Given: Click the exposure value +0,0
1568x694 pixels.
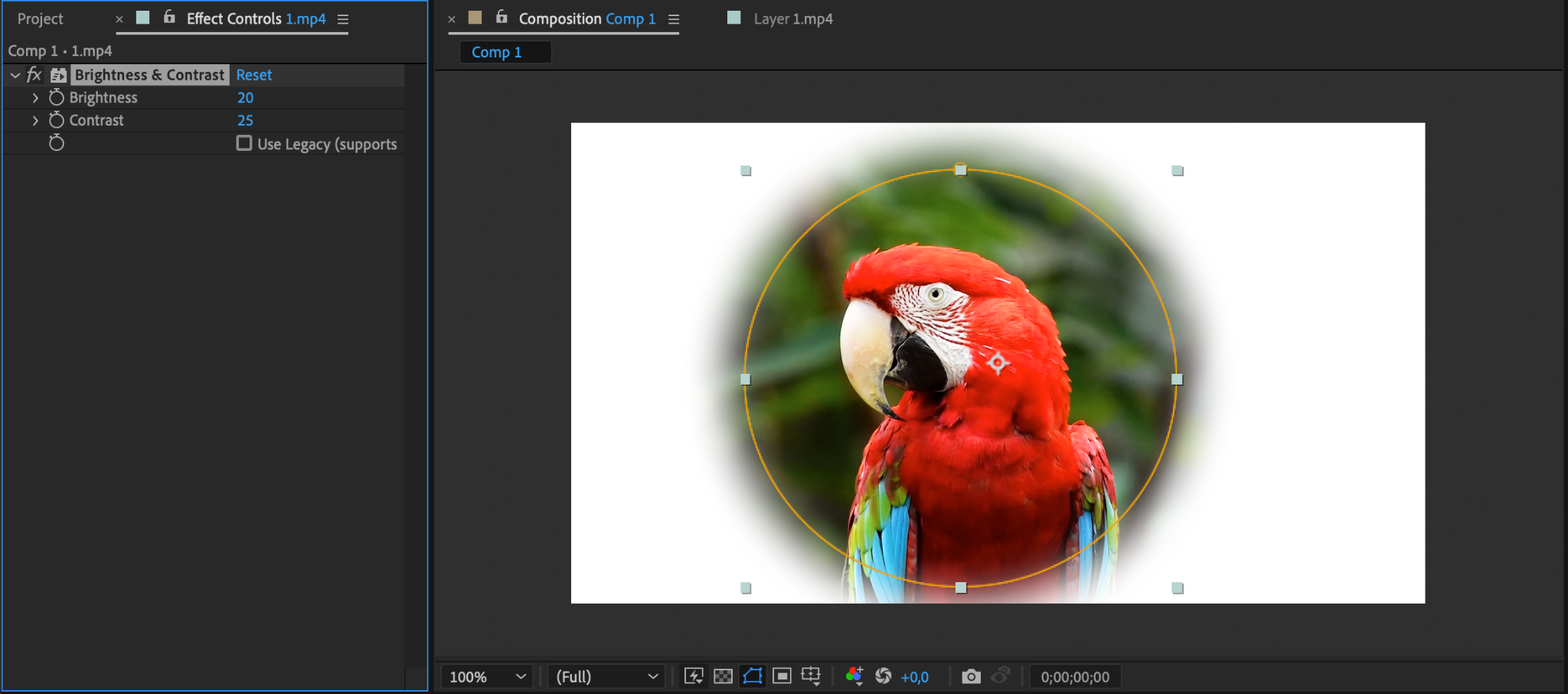Looking at the screenshot, I should (915, 677).
